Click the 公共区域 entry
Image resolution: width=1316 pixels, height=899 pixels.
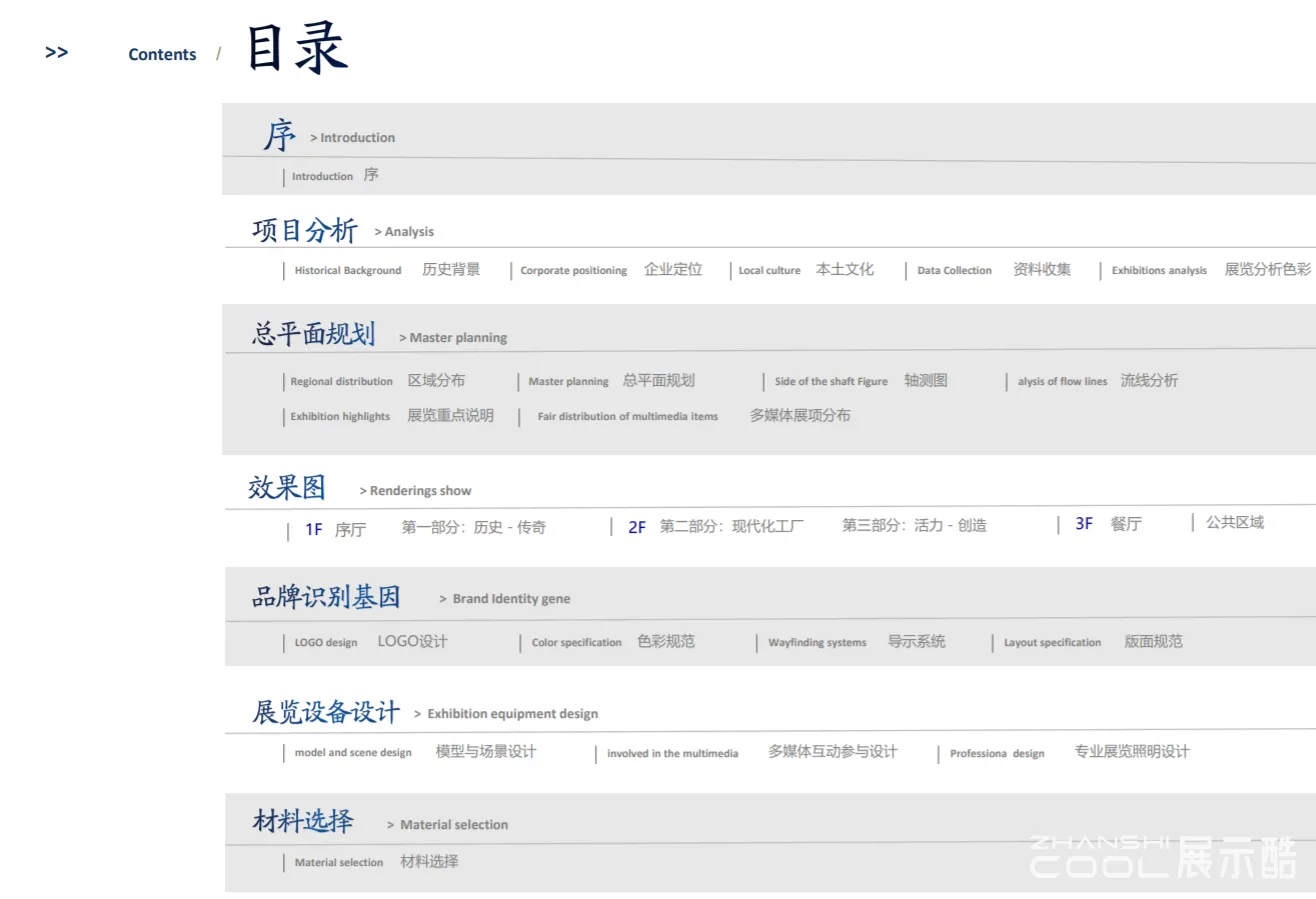(x=1234, y=522)
